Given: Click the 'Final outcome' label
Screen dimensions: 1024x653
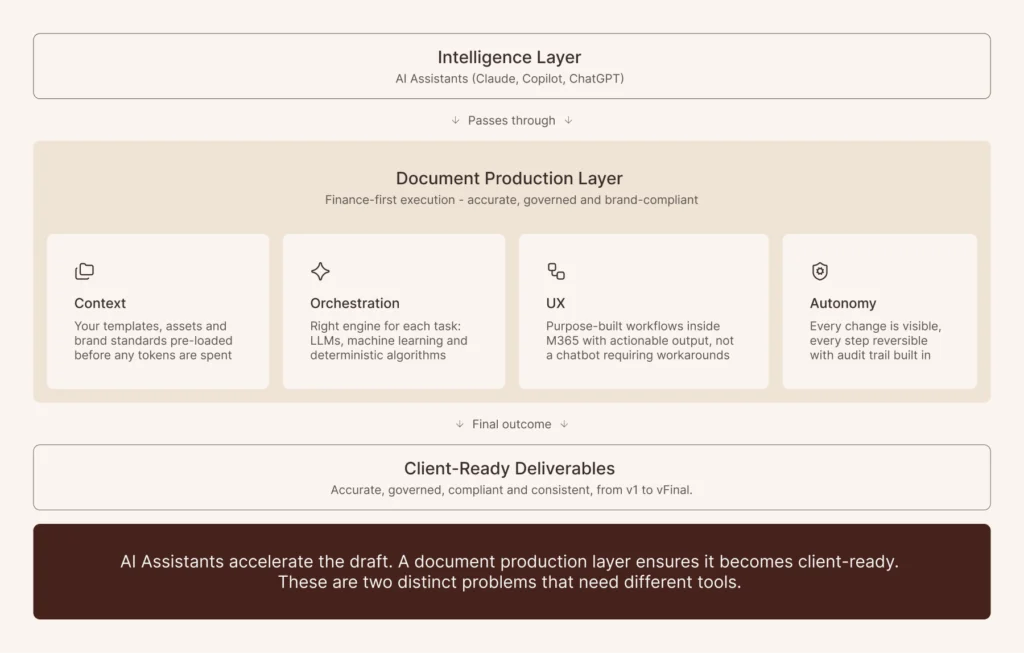Looking at the screenshot, I should (511, 424).
